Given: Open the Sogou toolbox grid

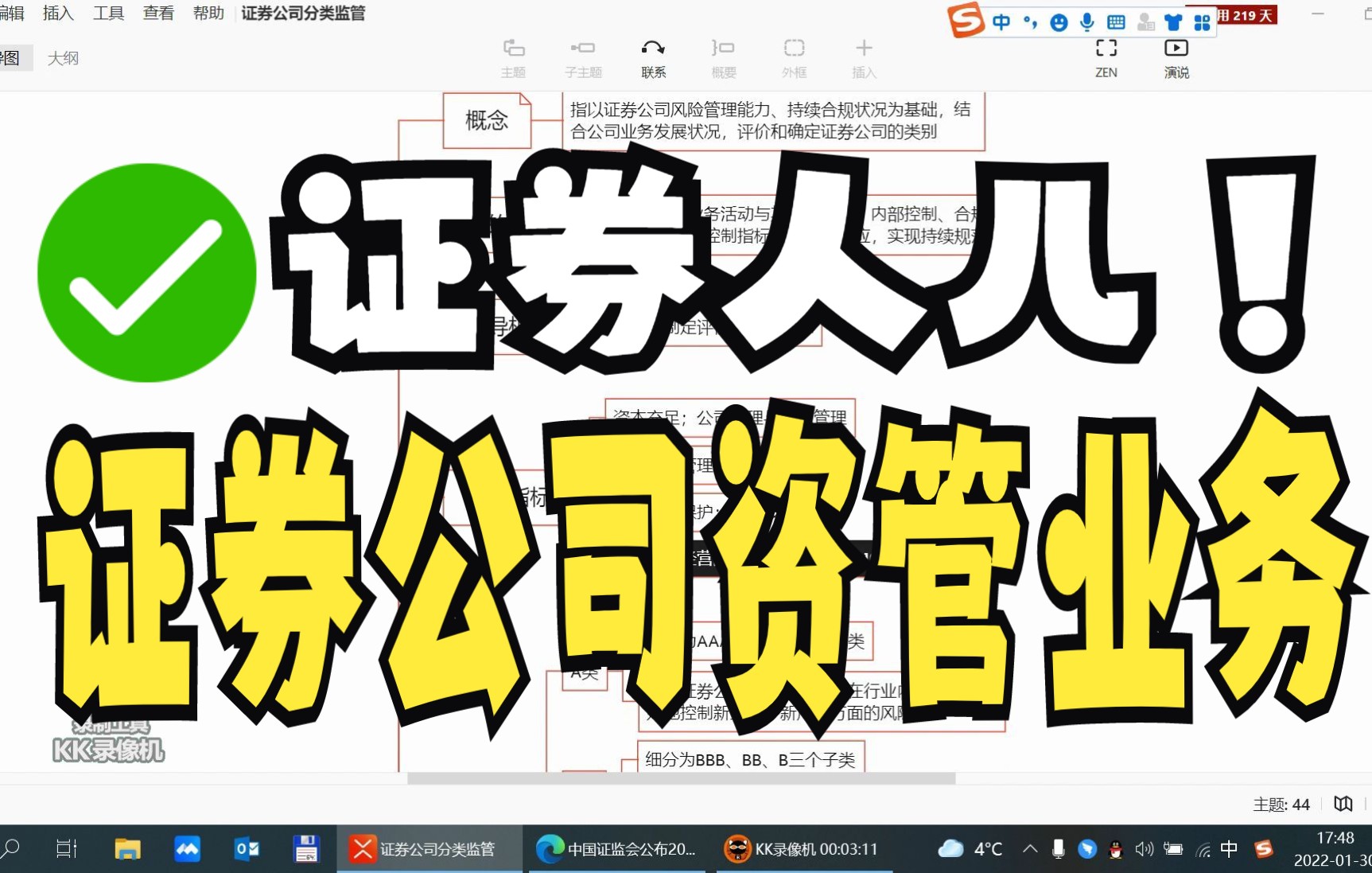Looking at the screenshot, I should (x=1202, y=23).
